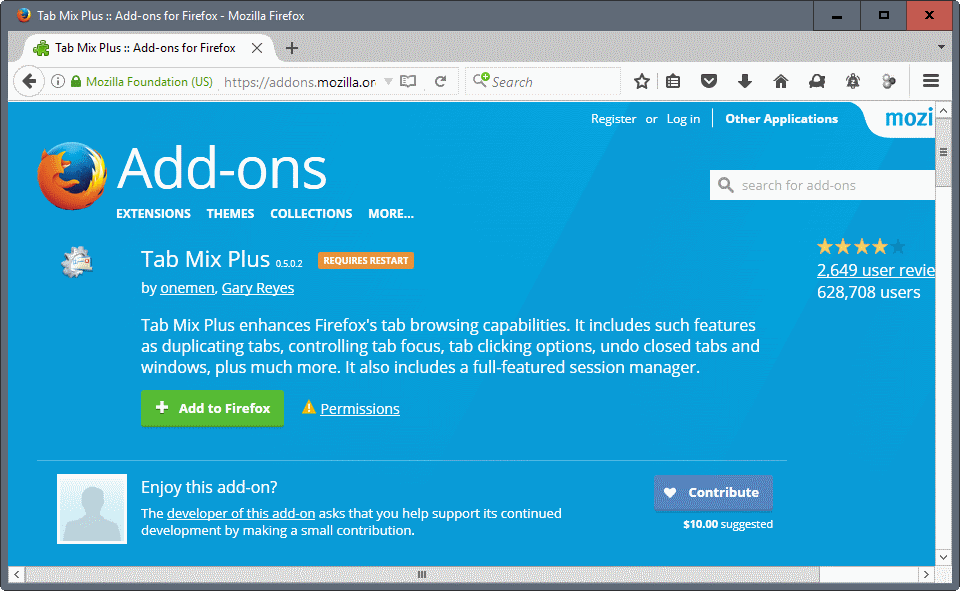Close the Tab Mix Plus tab

click(x=257, y=48)
